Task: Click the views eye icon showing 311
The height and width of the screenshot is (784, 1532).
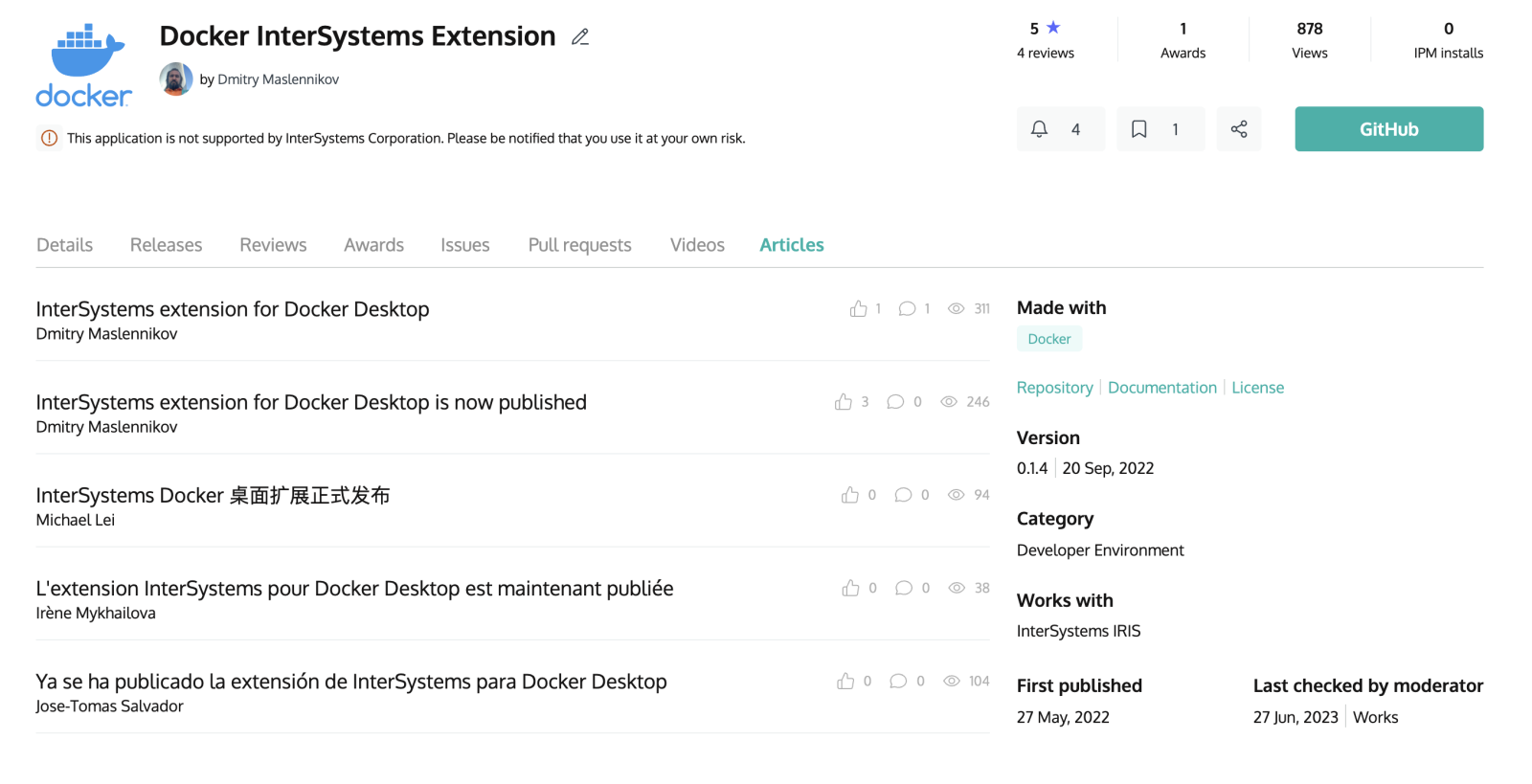Action: pyautogui.click(x=956, y=308)
